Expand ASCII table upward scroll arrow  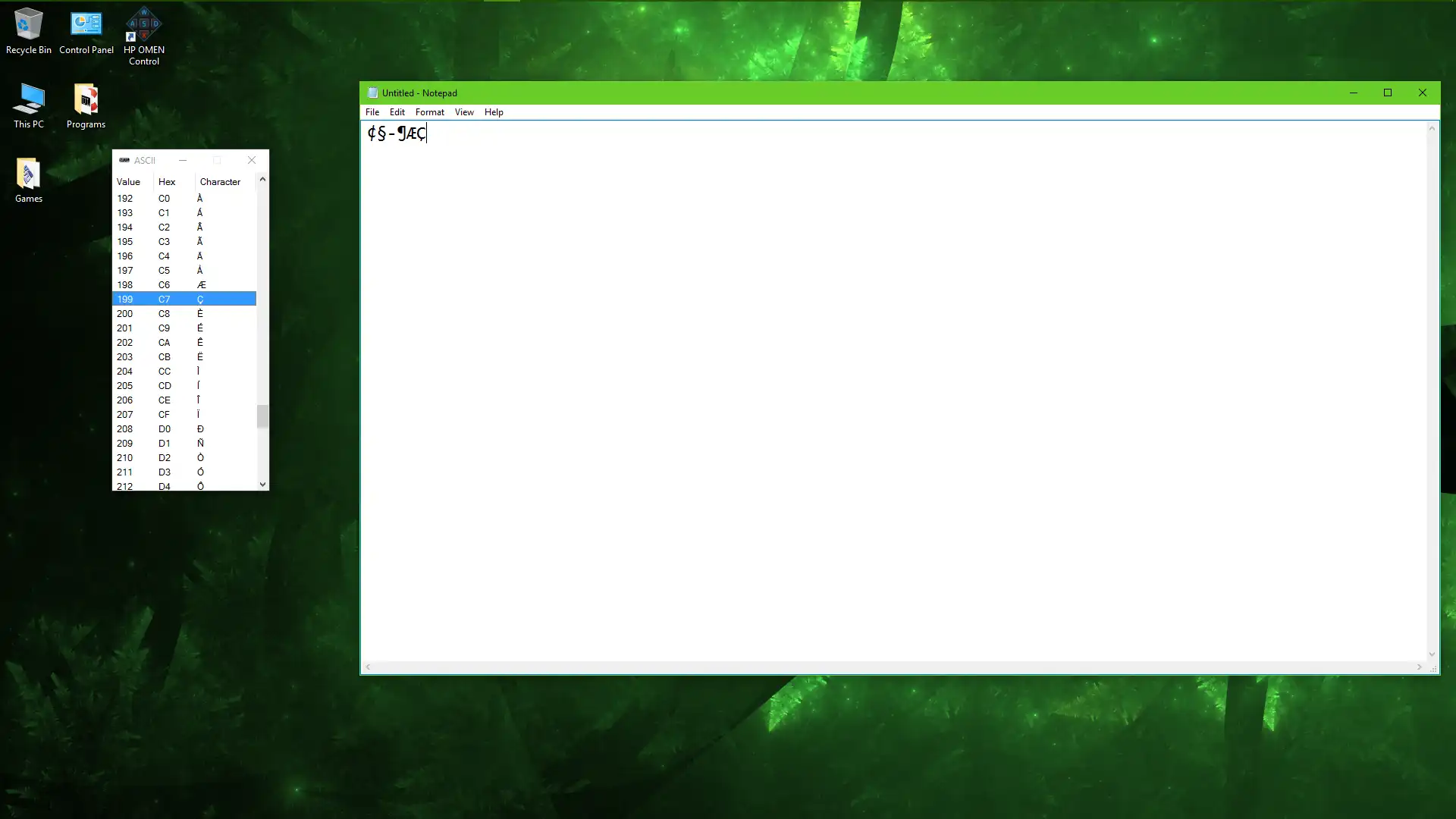(x=262, y=180)
